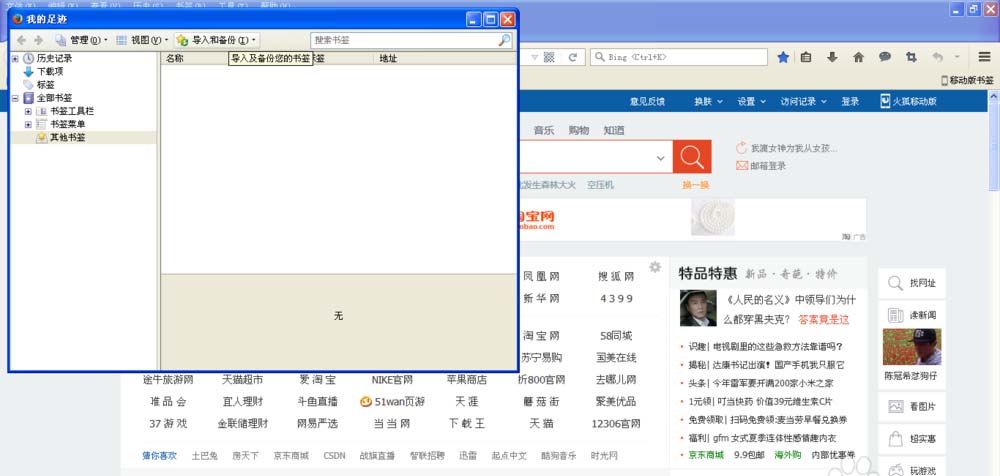Click the 看图片 sidebar button

click(x=912, y=407)
